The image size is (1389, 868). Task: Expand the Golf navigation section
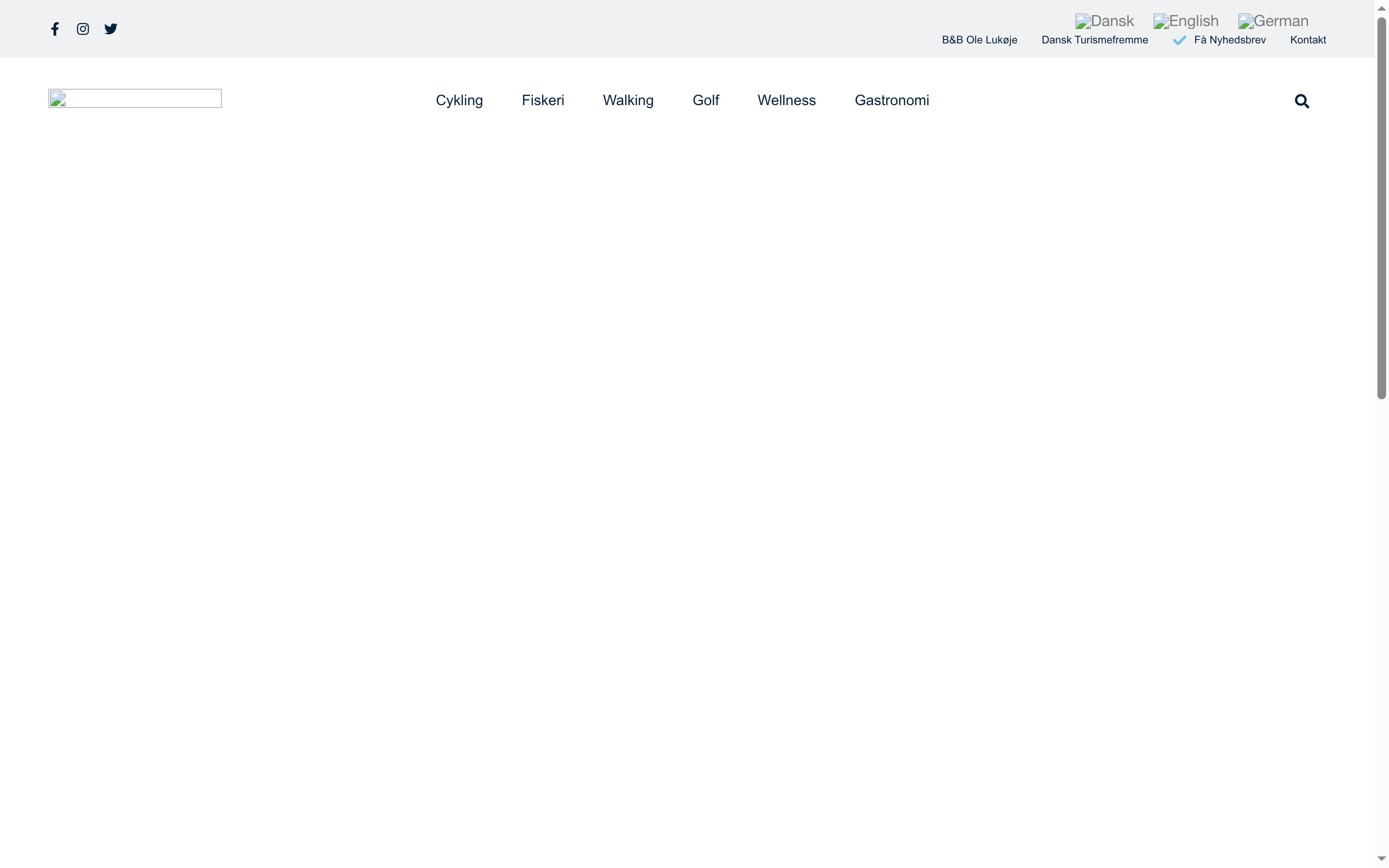coord(706,100)
